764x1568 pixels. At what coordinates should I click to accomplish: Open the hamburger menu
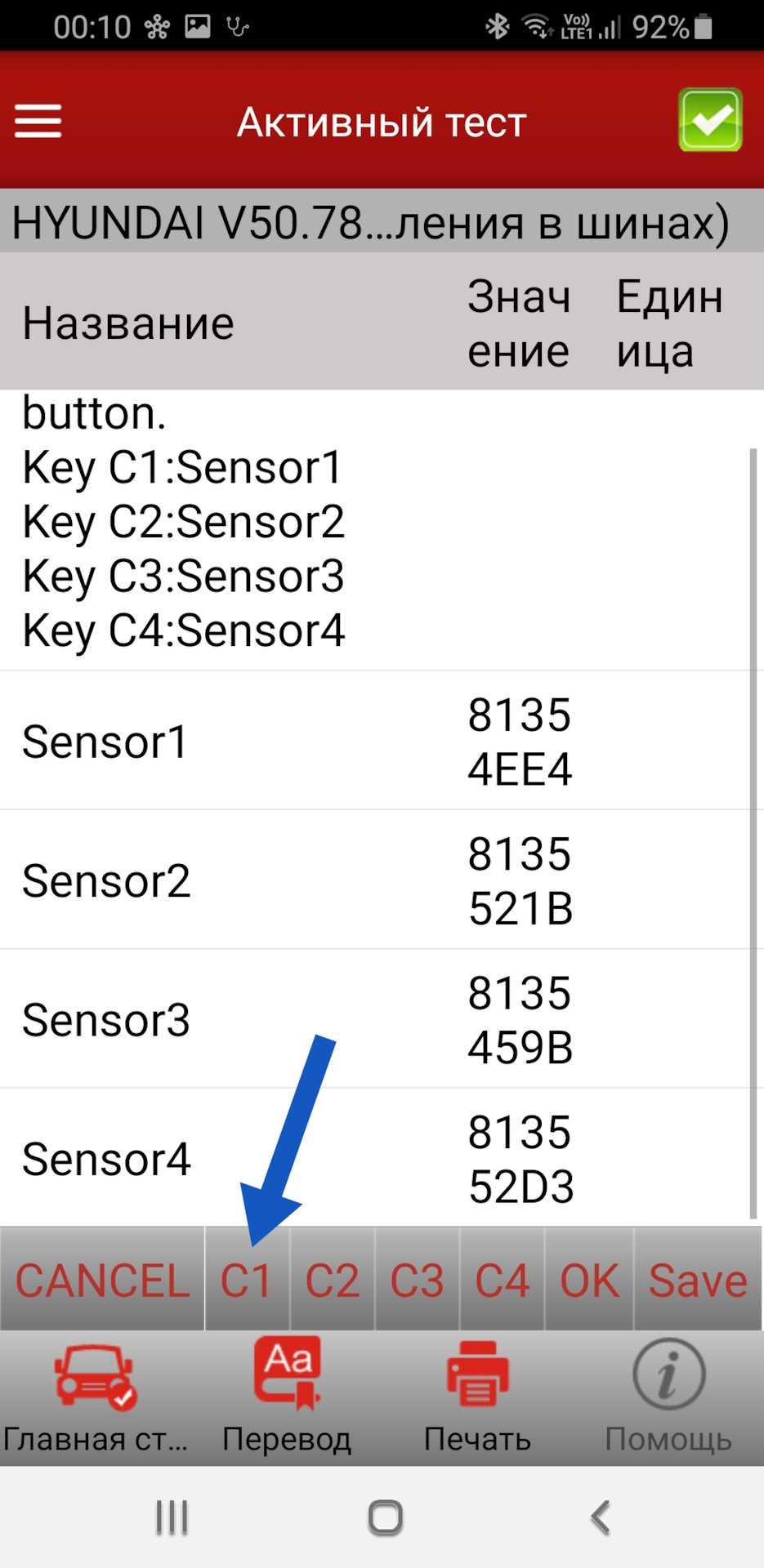pos(38,122)
